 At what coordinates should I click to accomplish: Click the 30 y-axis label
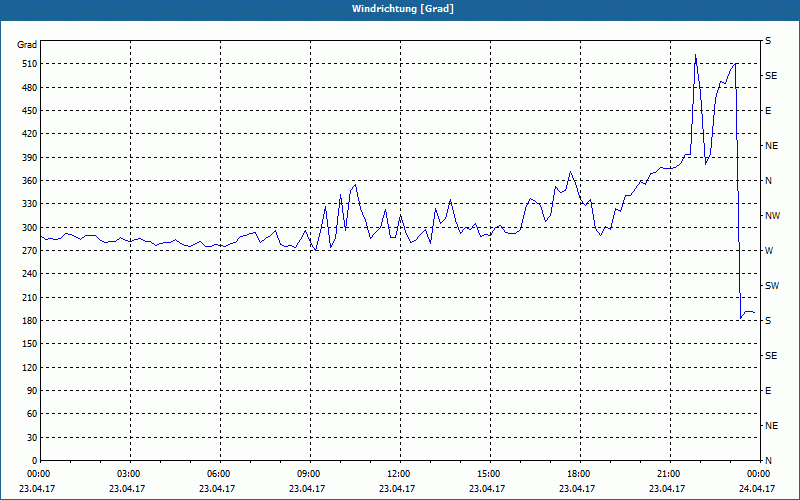point(32,438)
